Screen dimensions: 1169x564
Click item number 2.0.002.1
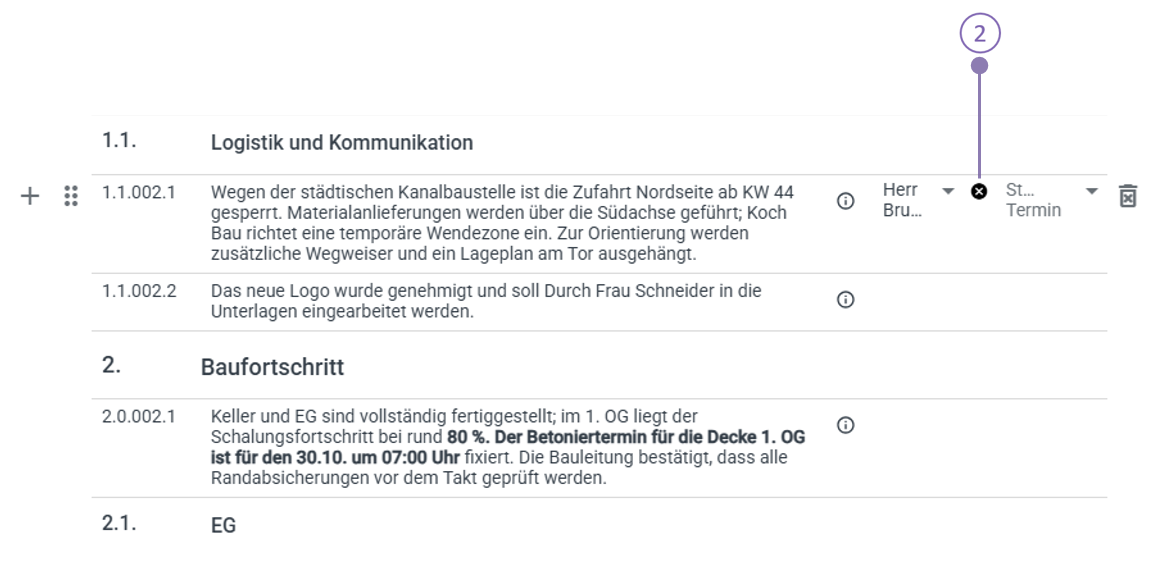coord(139,416)
